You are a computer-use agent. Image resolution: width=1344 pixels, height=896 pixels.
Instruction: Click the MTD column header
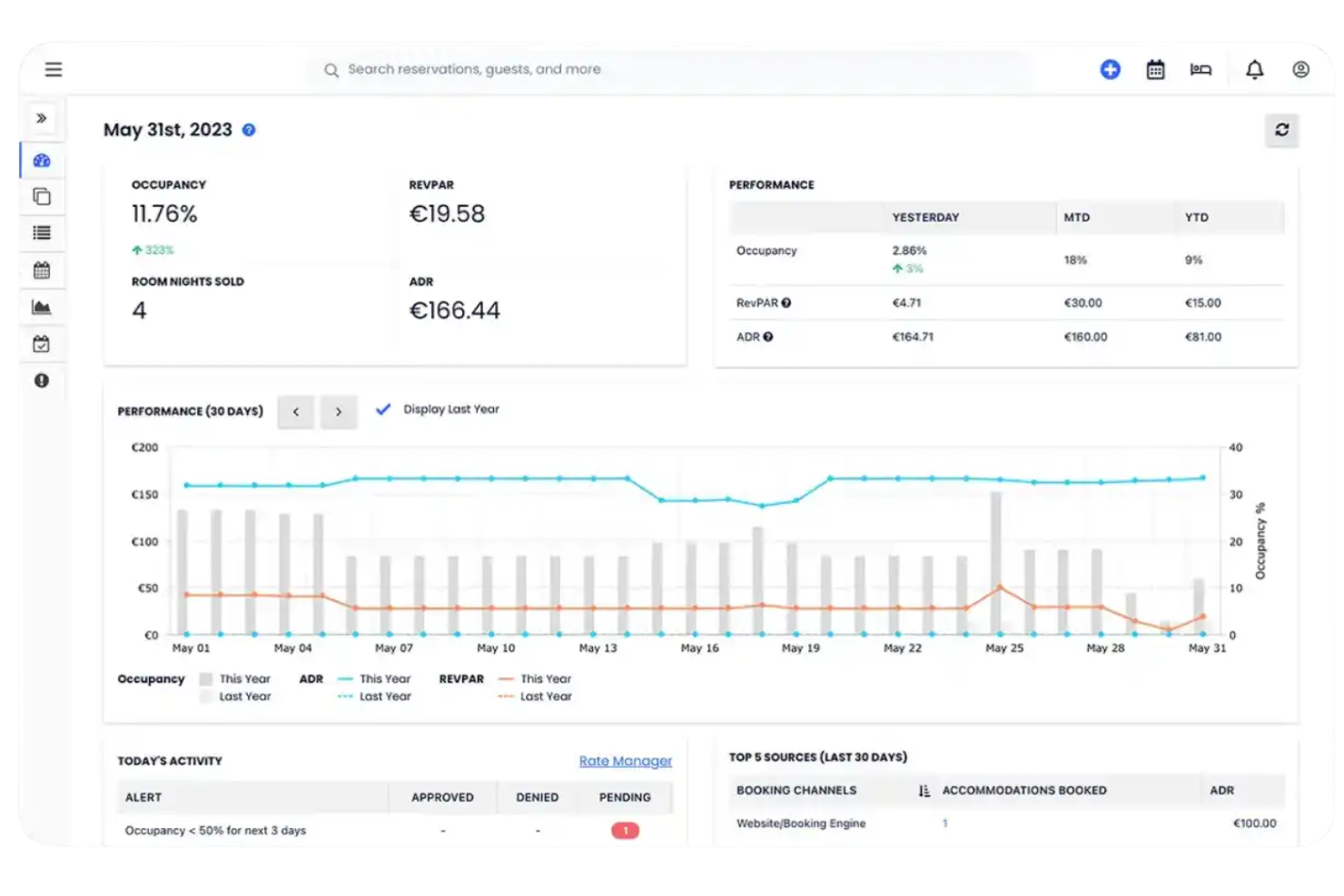(x=1077, y=218)
